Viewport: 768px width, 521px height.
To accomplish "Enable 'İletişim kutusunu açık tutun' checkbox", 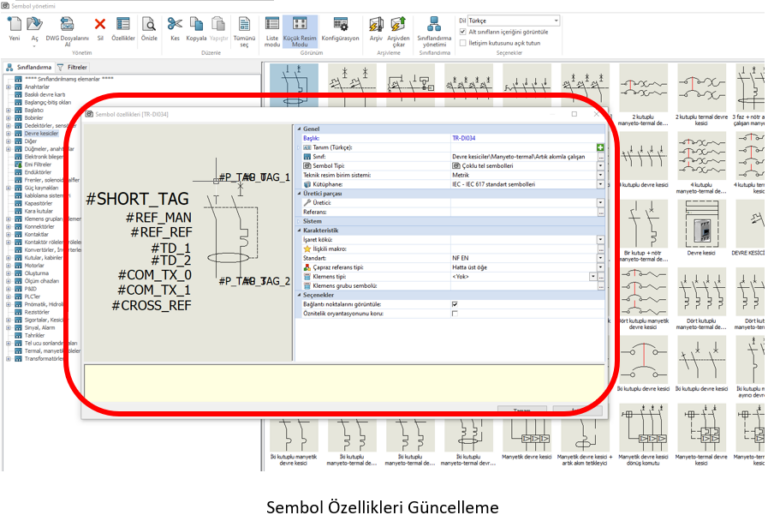I will click(x=463, y=43).
